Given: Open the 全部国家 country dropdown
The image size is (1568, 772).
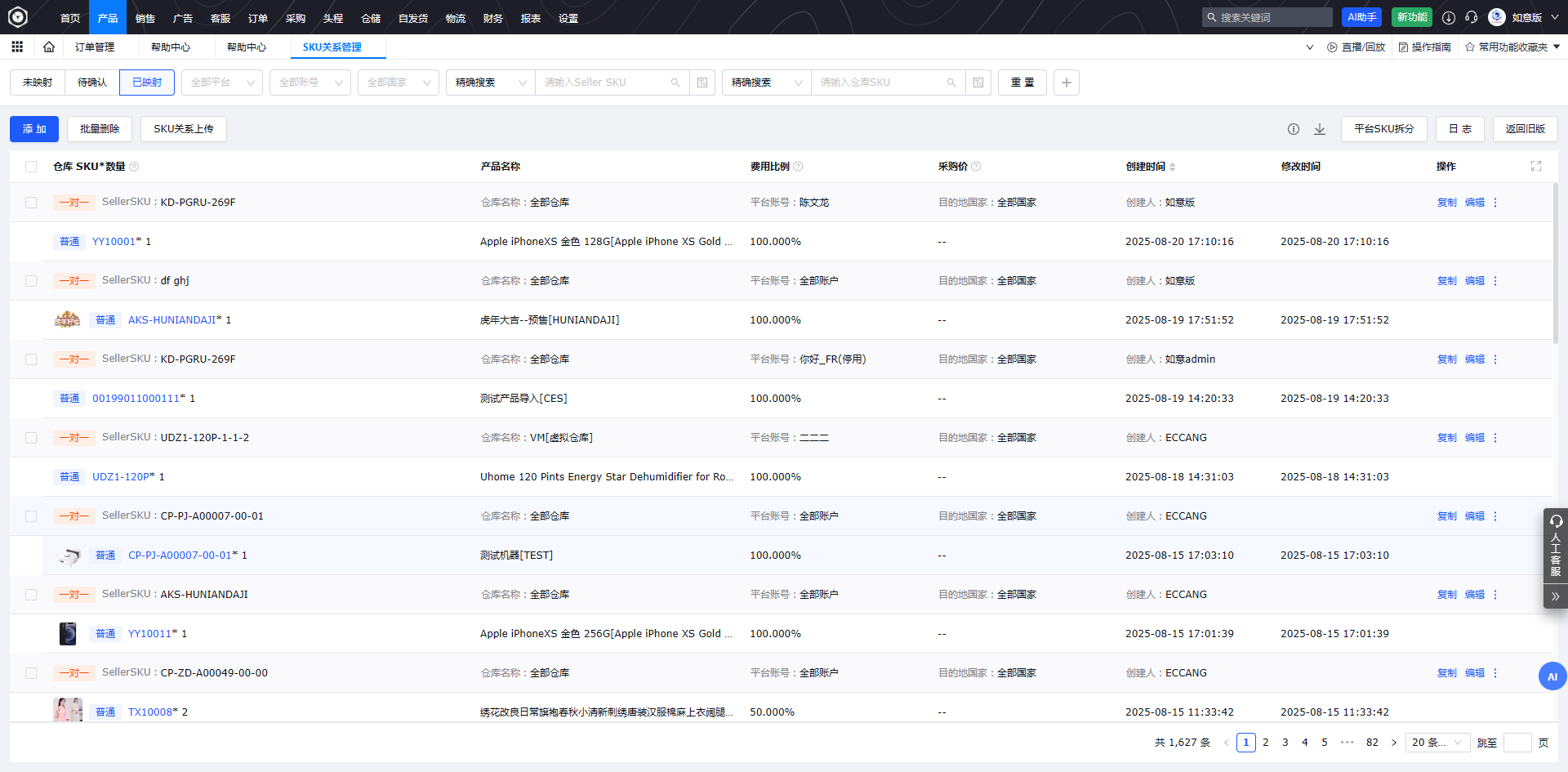Looking at the screenshot, I should [398, 83].
